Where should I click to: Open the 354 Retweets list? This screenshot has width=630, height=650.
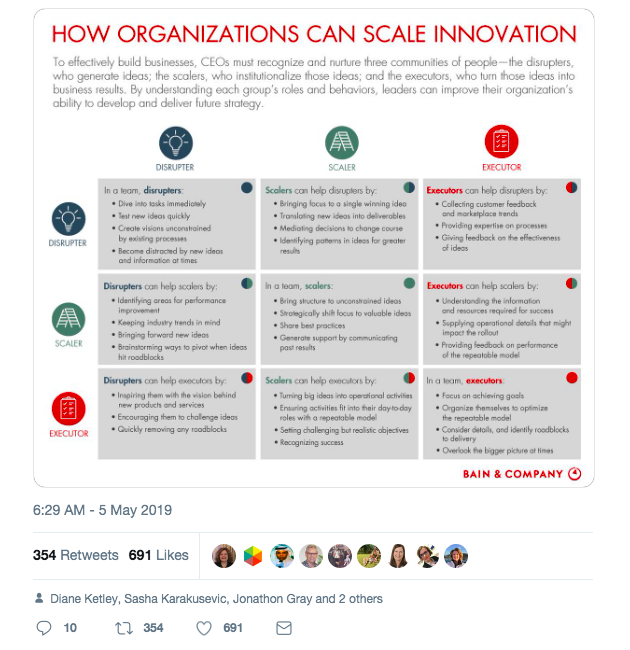click(76, 555)
